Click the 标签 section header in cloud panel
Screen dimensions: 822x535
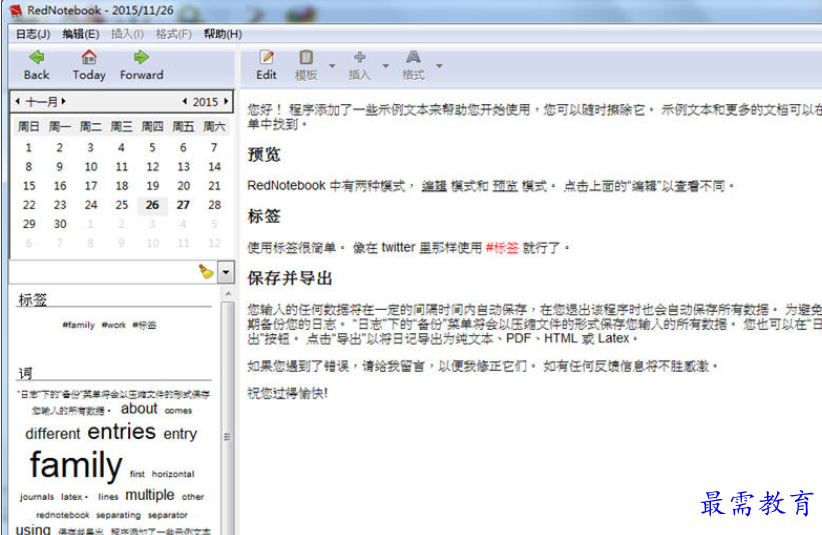pyautogui.click(x=33, y=300)
